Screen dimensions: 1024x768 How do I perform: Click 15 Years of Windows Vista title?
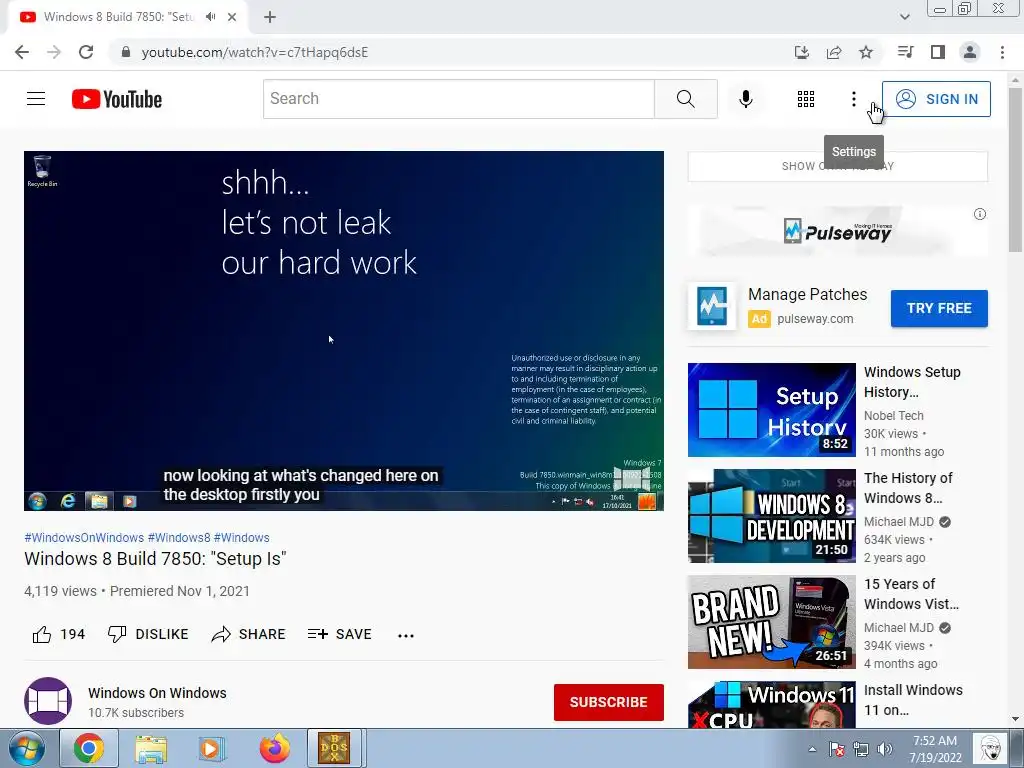point(911,594)
